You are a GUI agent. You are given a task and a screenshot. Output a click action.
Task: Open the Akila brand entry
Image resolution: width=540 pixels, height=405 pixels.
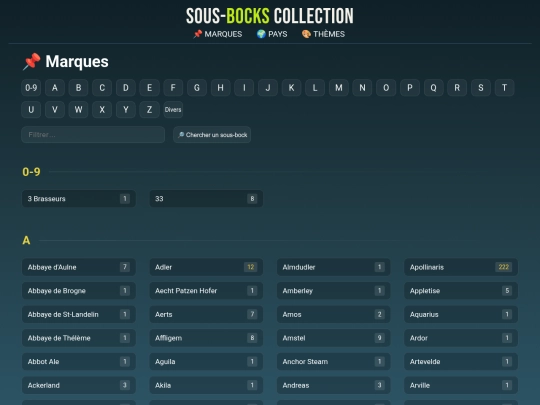[x=206, y=385]
